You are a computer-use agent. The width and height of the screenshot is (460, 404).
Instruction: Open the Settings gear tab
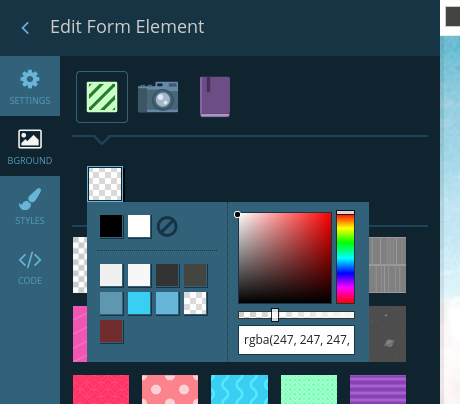(30, 86)
